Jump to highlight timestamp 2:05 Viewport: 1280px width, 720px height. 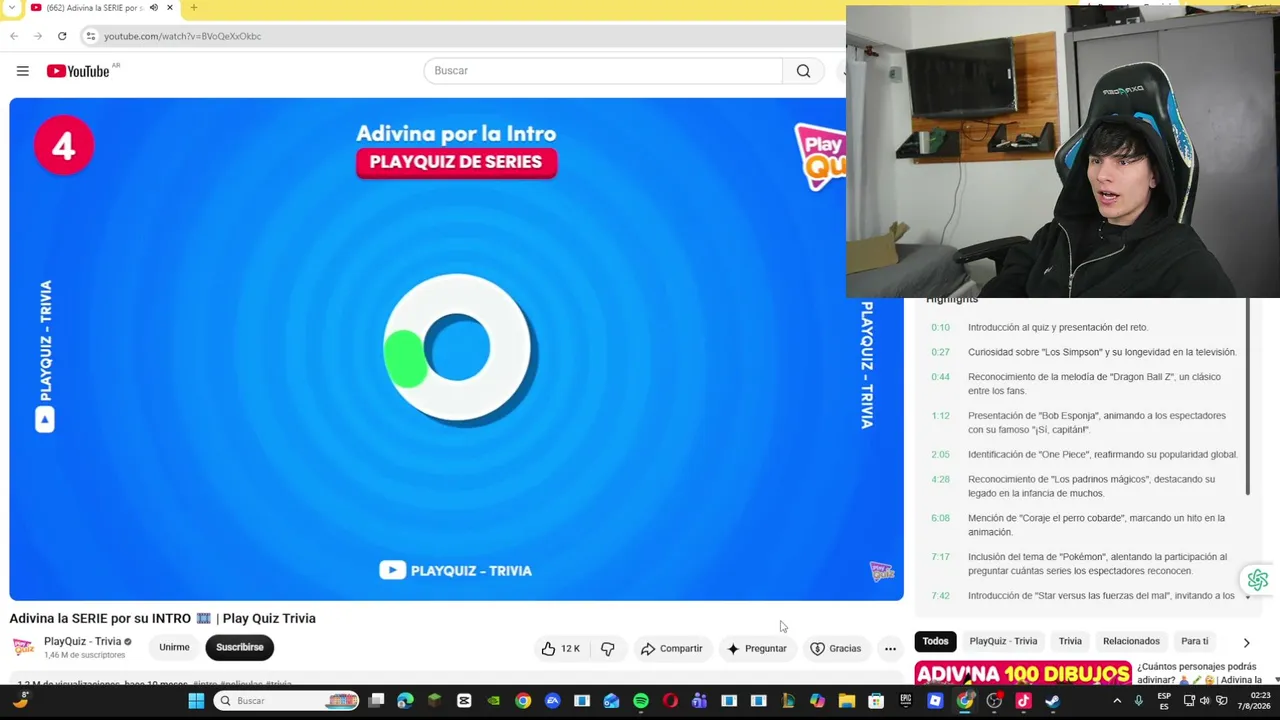point(940,454)
